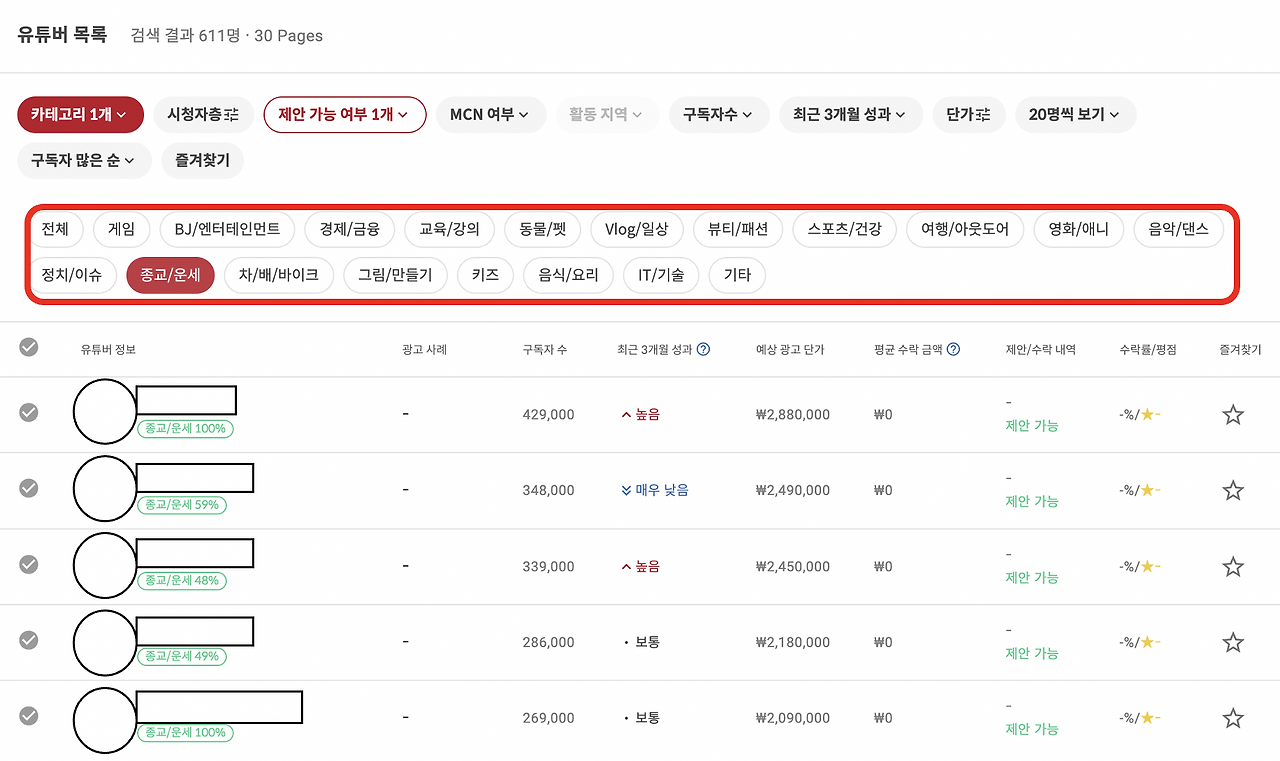Open the 20명씩 보기 dropdown
This screenshot has width=1280, height=761.
[1075, 114]
